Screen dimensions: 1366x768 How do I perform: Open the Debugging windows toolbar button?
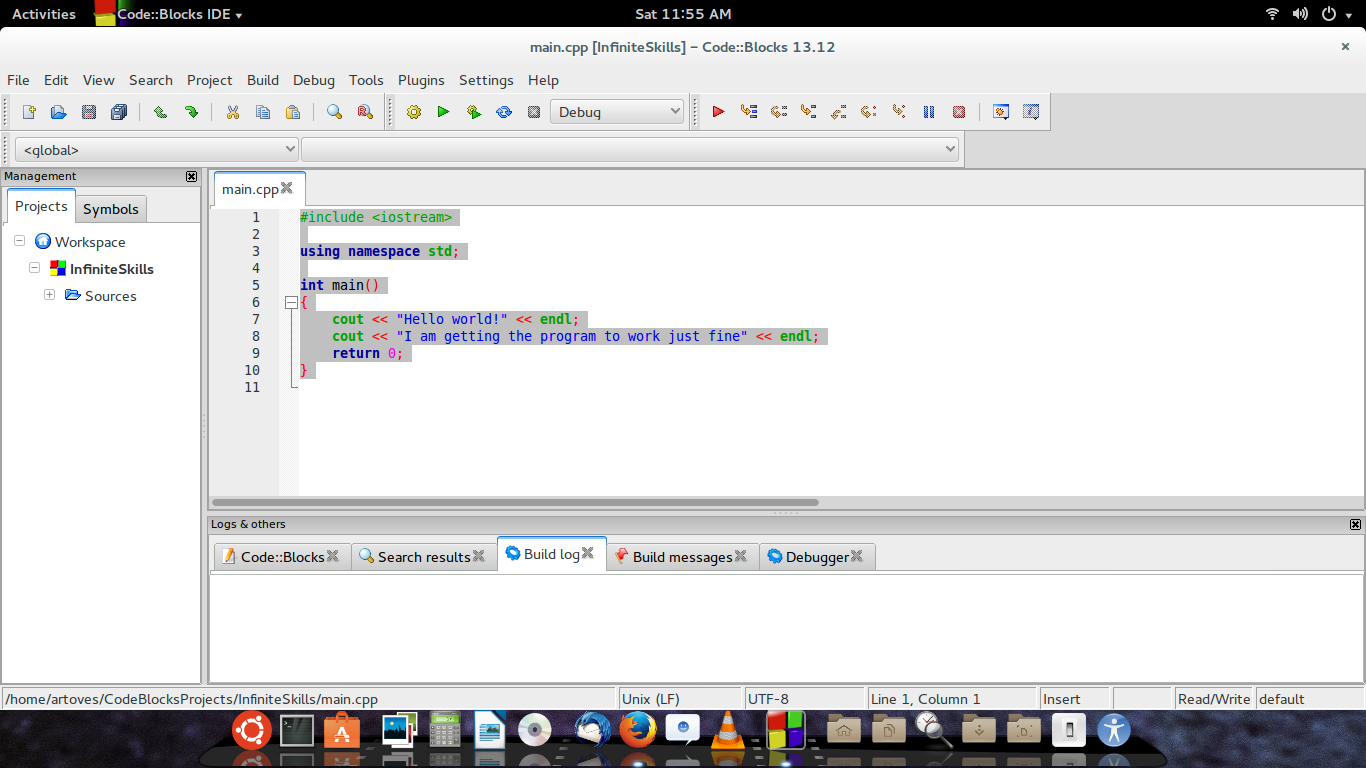tap(1000, 112)
